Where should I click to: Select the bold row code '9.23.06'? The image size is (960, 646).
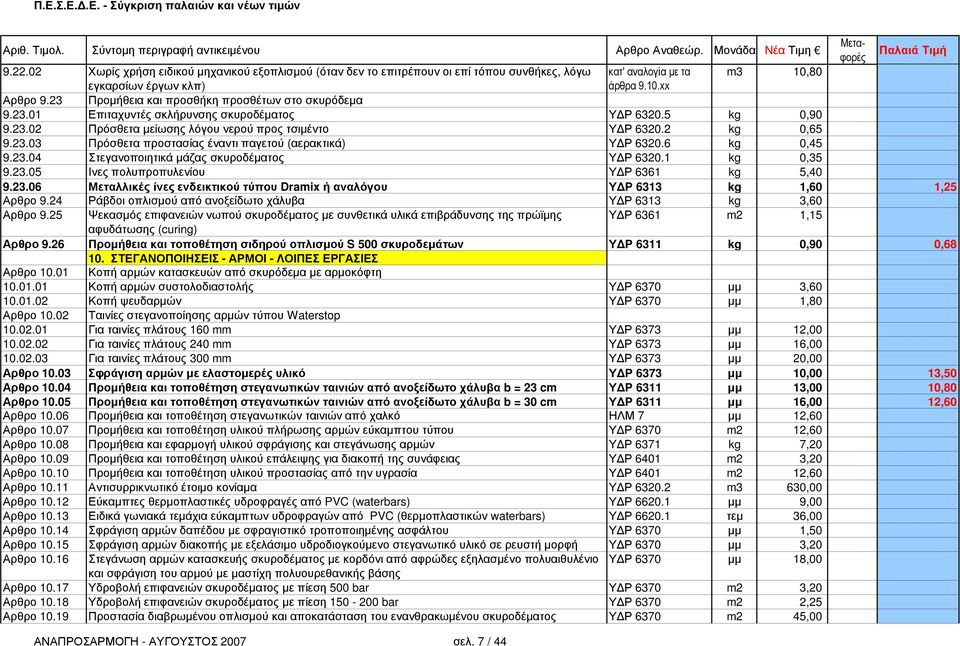pyautogui.click(x=22, y=187)
